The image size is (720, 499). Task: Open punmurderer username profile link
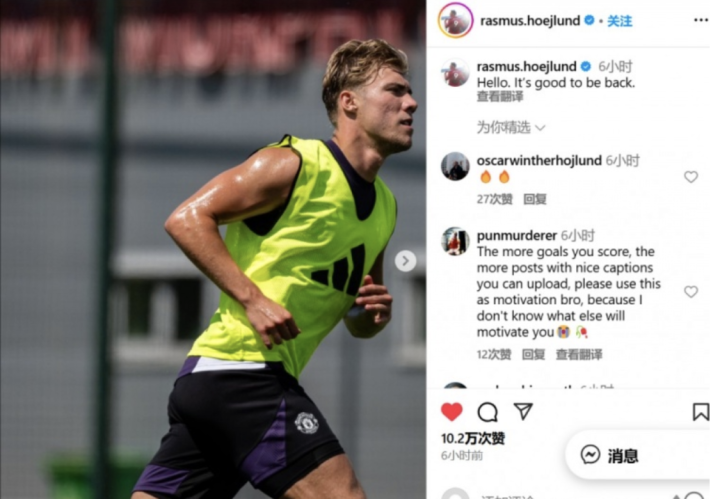tap(517, 235)
